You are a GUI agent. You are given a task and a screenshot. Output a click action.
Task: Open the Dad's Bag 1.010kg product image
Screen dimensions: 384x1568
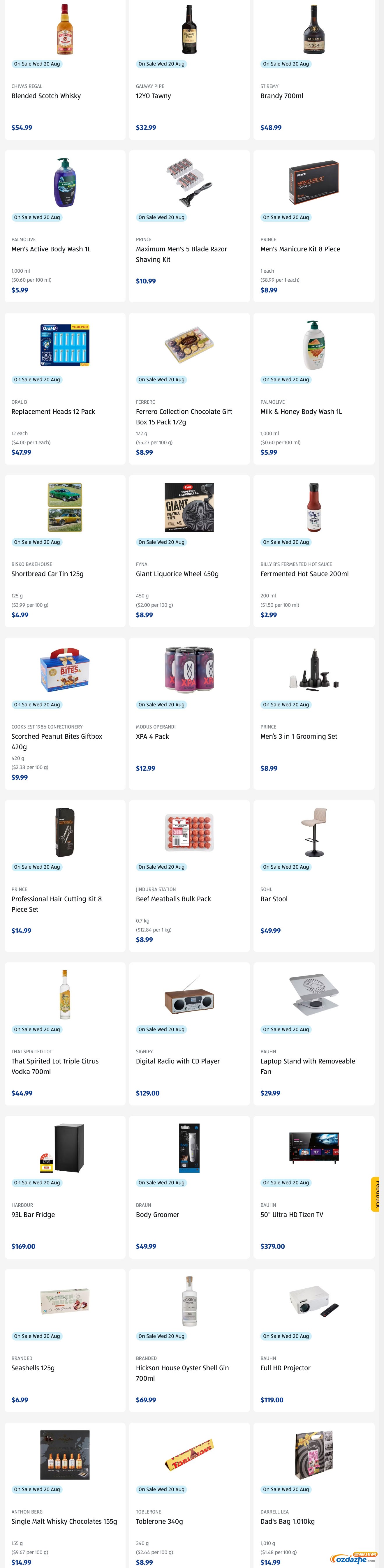click(314, 1455)
